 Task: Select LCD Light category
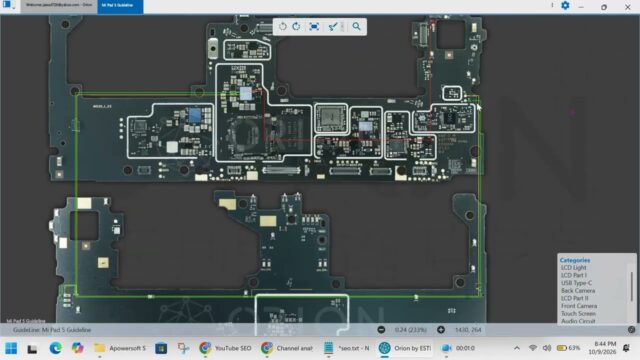point(573,268)
